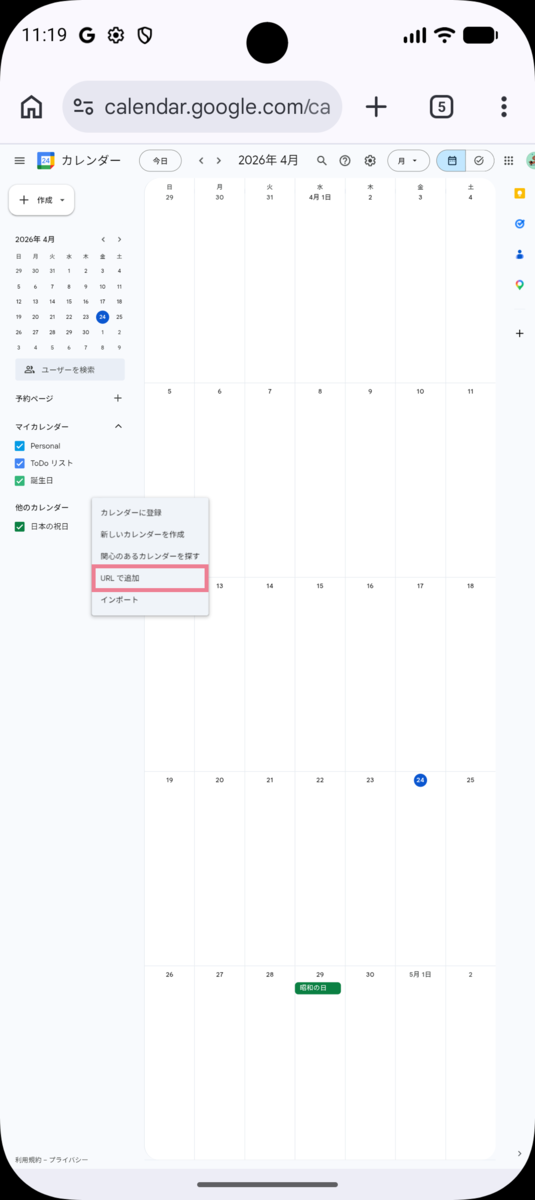
Task: Click the 他のカレンダー section label
Action: [42, 508]
